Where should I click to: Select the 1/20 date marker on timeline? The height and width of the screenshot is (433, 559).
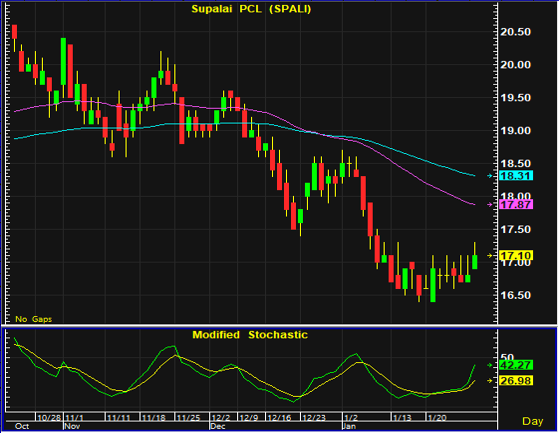click(437, 418)
